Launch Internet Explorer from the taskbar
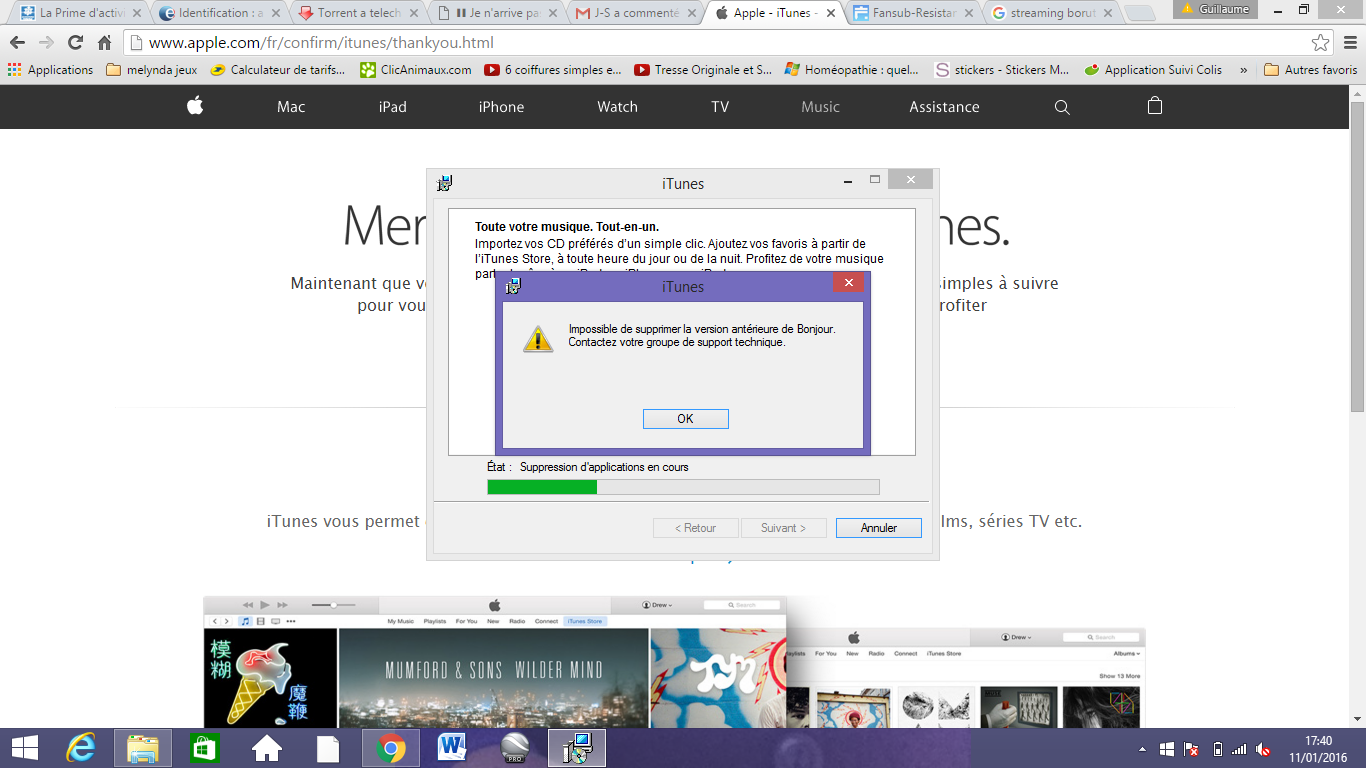The width and height of the screenshot is (1366, 768). tap(80, 748)
